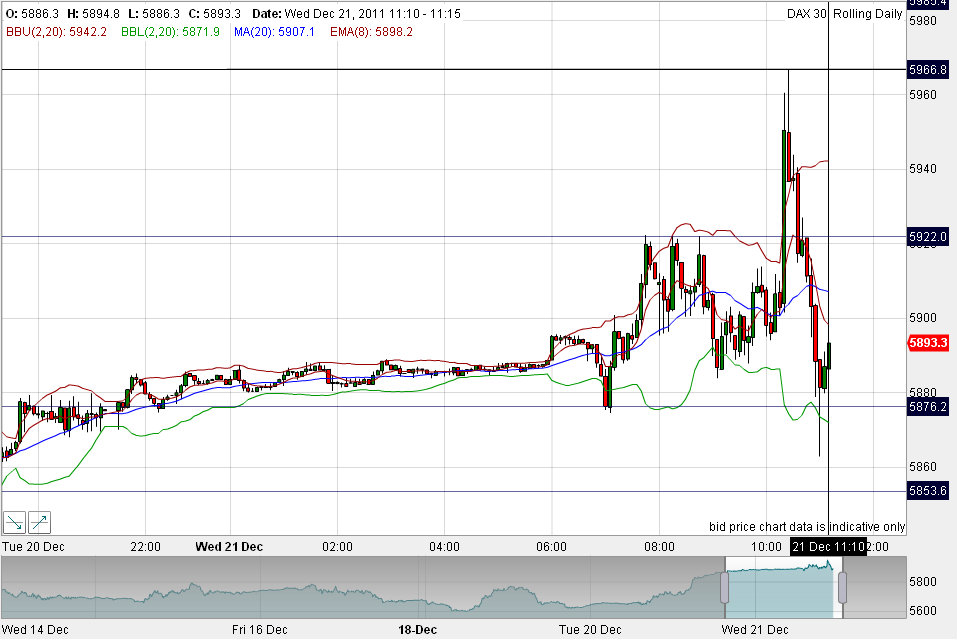957x640 pixels.
Task: Click Wed 21 Dec in the navigator timeline
Action: click(x=755, y=630)
